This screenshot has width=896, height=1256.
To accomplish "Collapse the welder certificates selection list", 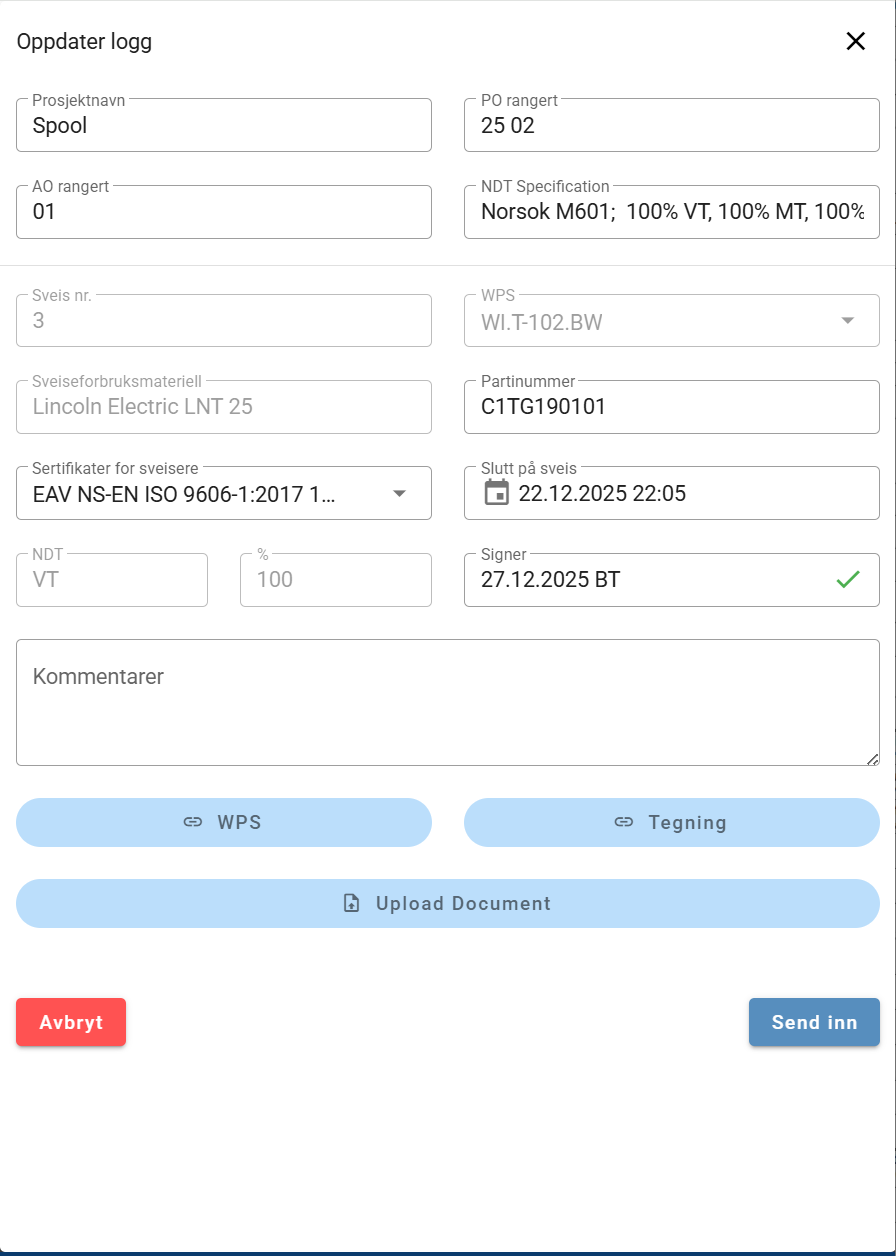I will 400,493.
